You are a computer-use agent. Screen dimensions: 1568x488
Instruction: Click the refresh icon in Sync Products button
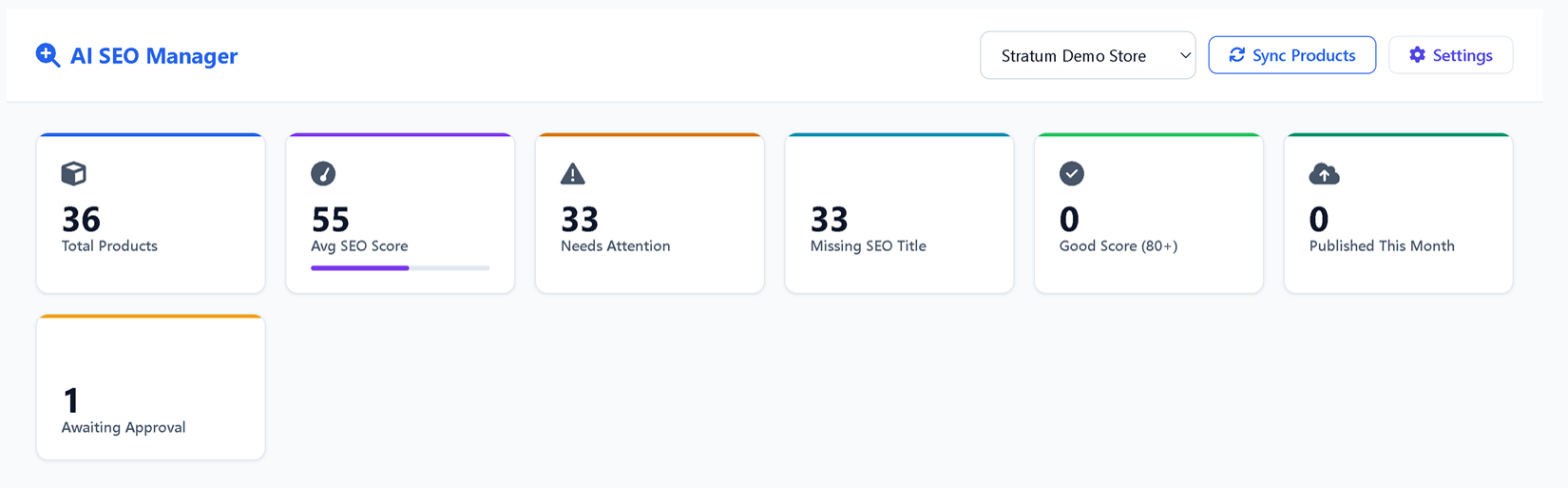pos(1236,55)
